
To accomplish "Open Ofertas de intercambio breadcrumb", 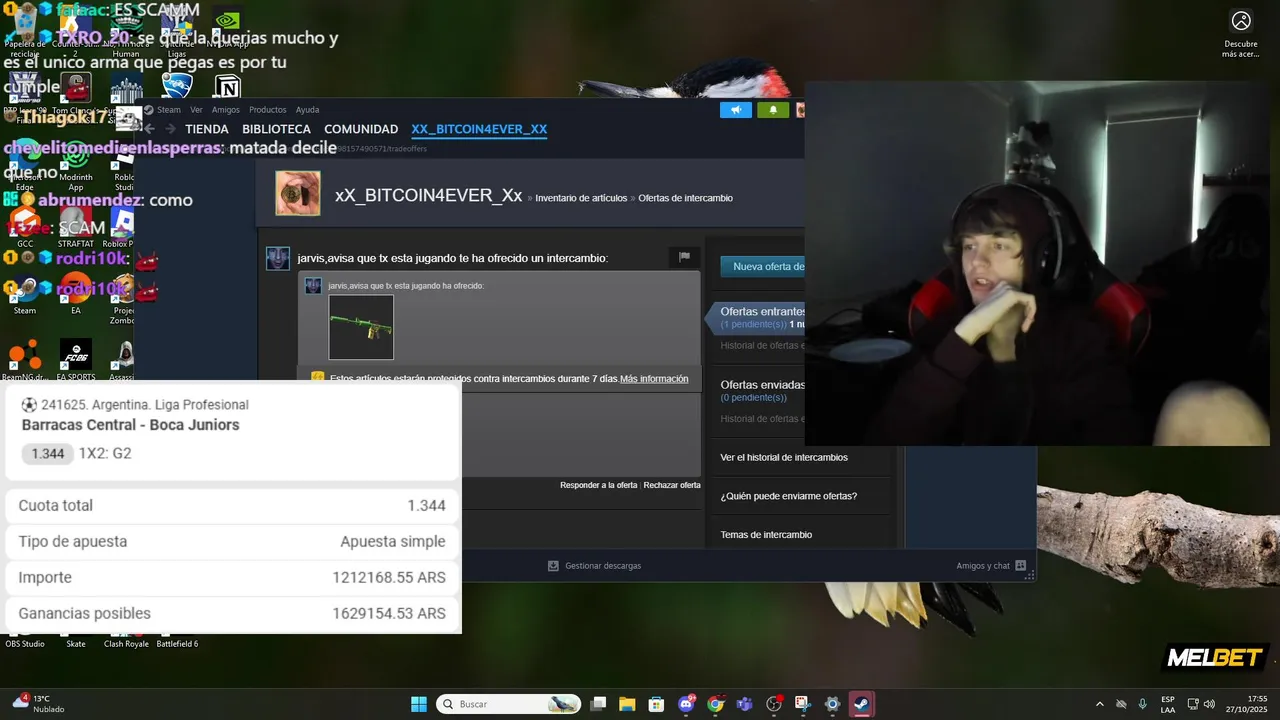I will [x=685, y=198].
